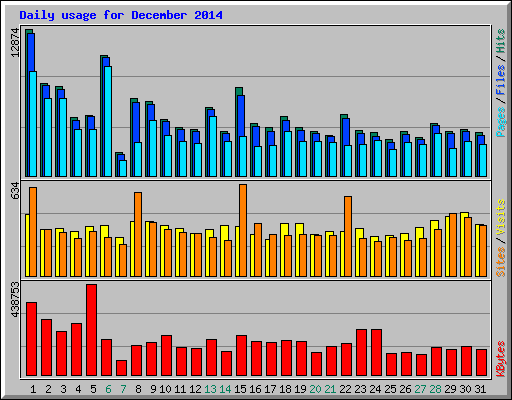Image resolution: width=512 pixels, height=400 pixels.
Task: Click the red KBytes bar for day 23
Action: tap(362, 353)
